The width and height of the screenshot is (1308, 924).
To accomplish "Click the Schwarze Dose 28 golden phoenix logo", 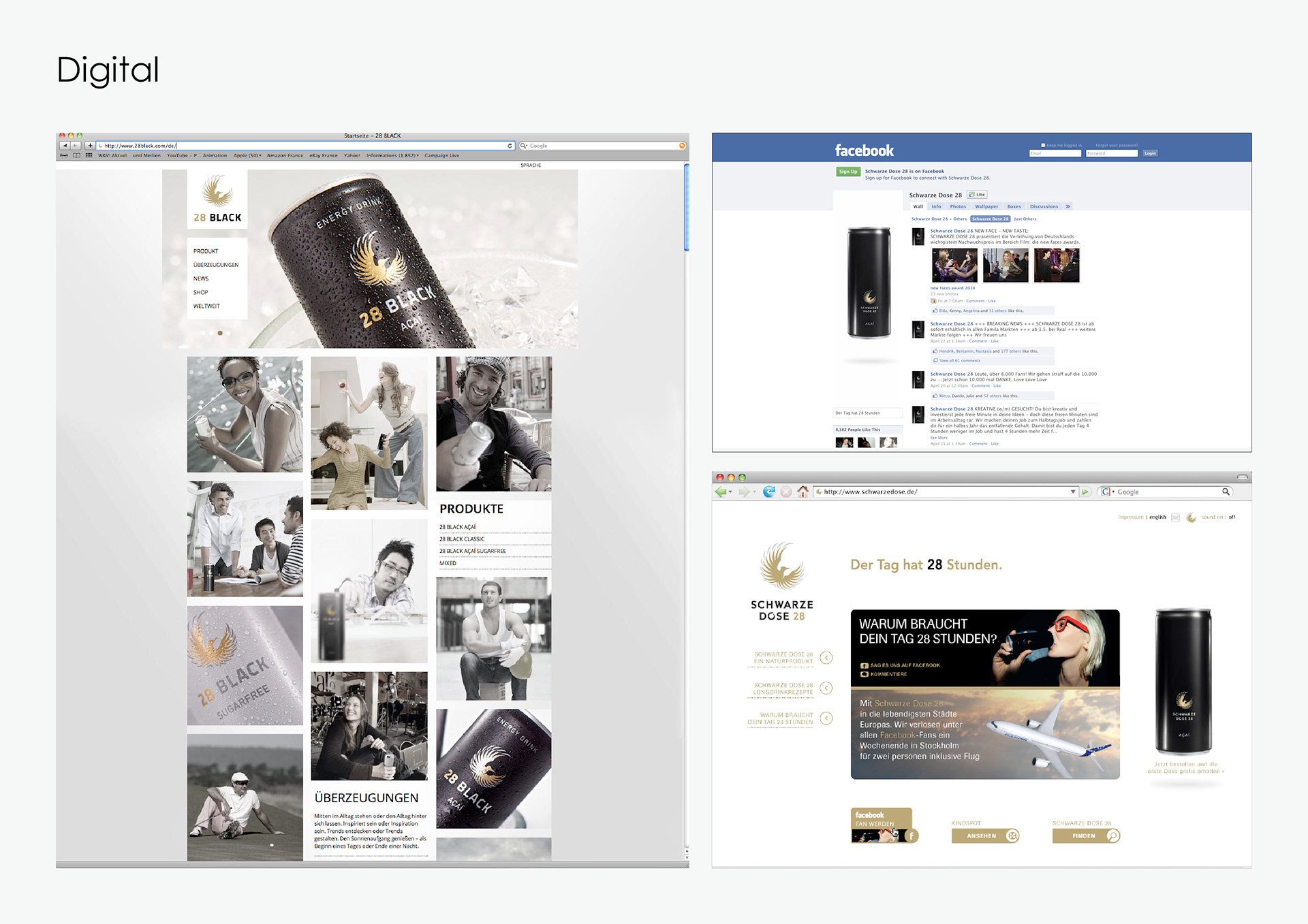I will click(x=782, y=566).
